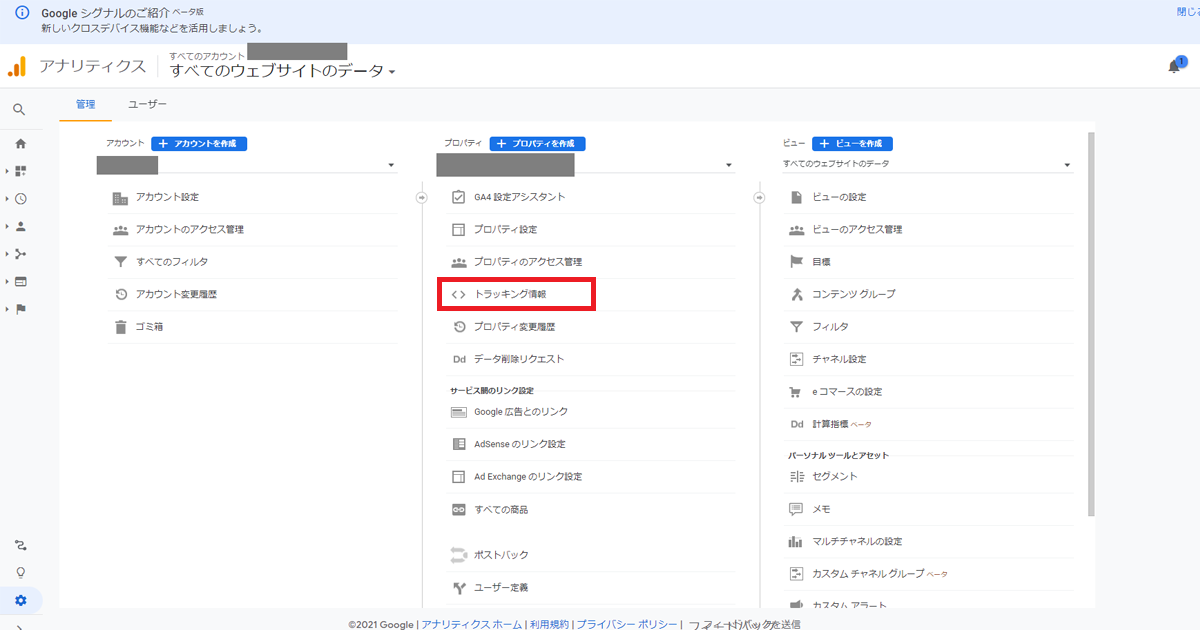Image resolution: width=1200 pixels, height=630 pixels.
Task: Click the GA4 設定アシスタント checkbox icon
Action: click(x=459, y=197)
